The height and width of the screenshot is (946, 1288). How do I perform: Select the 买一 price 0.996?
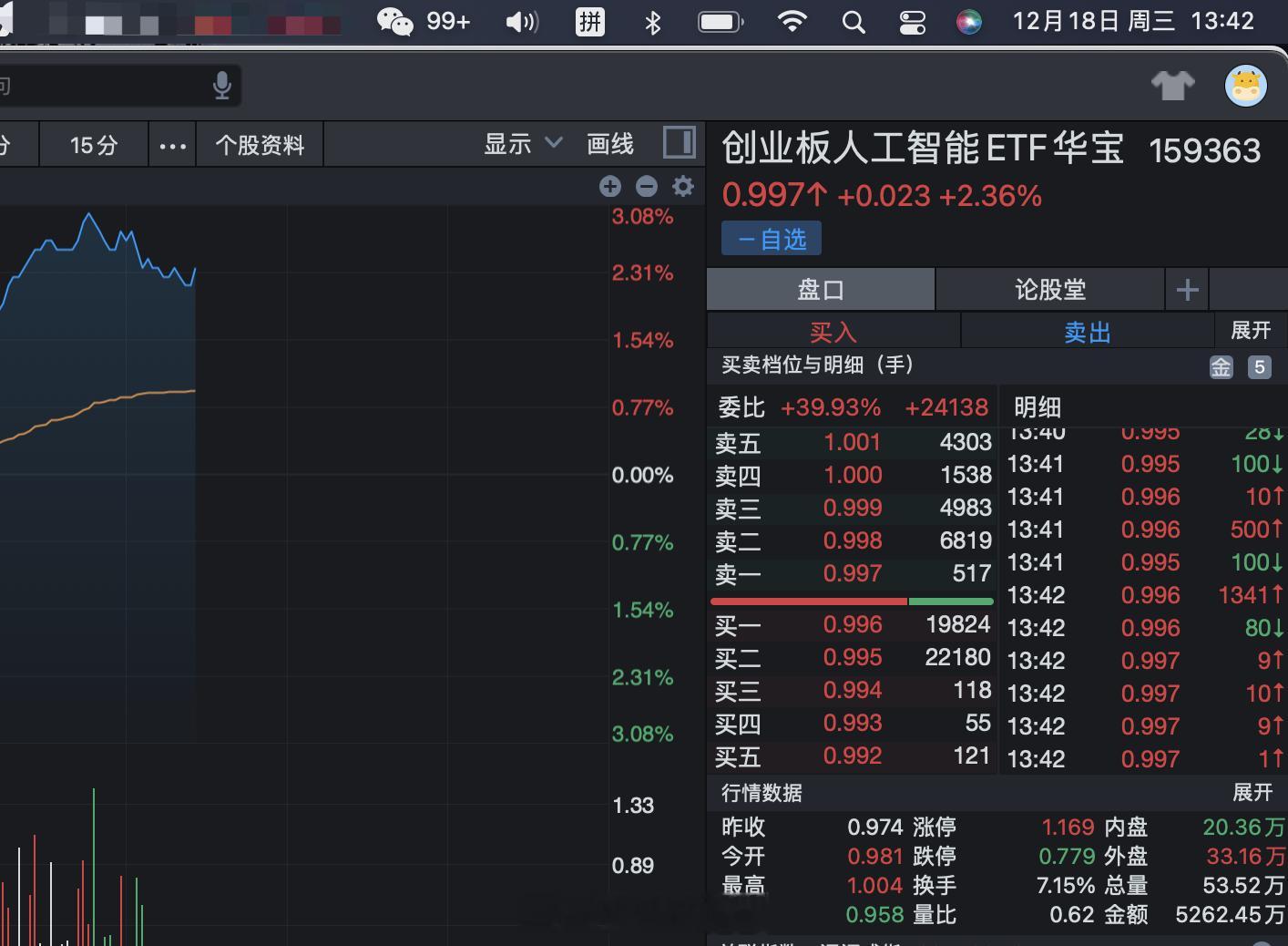tap(853, 624)
